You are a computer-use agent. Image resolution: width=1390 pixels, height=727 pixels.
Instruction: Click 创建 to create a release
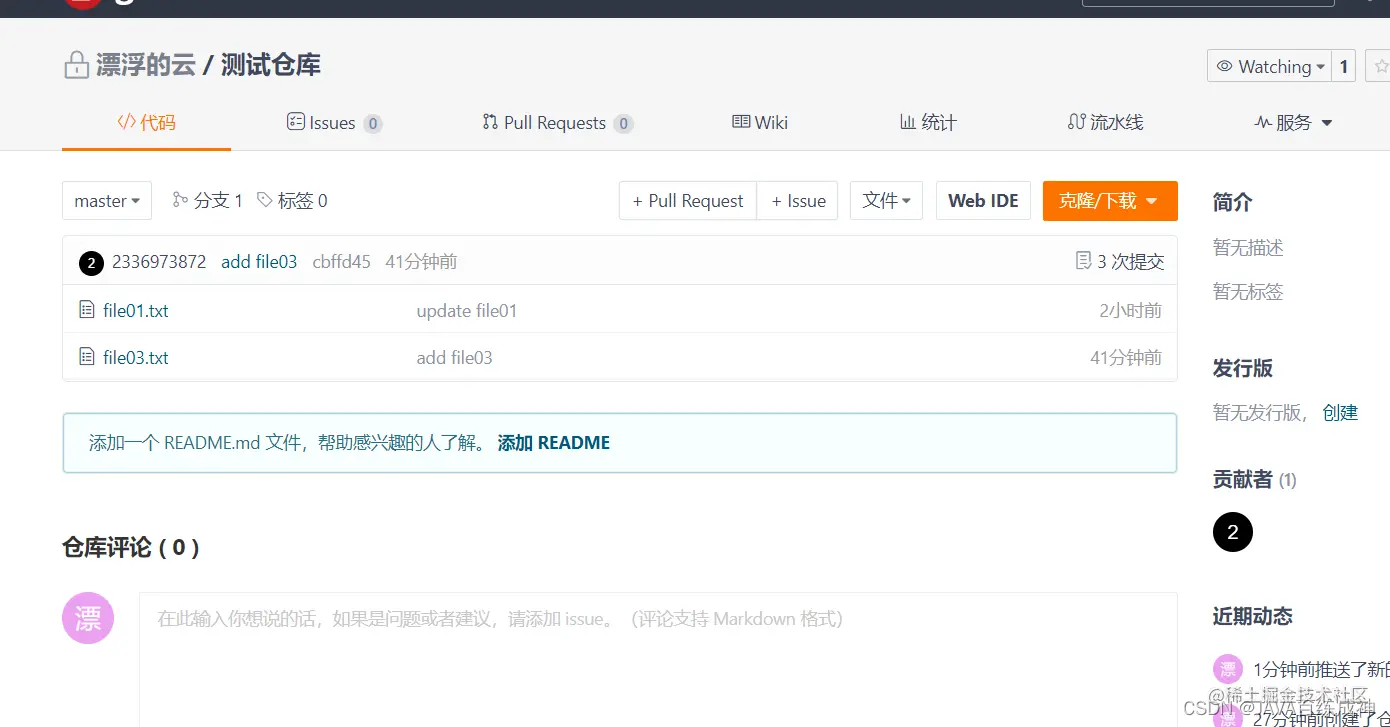(x=1340, y=413)
